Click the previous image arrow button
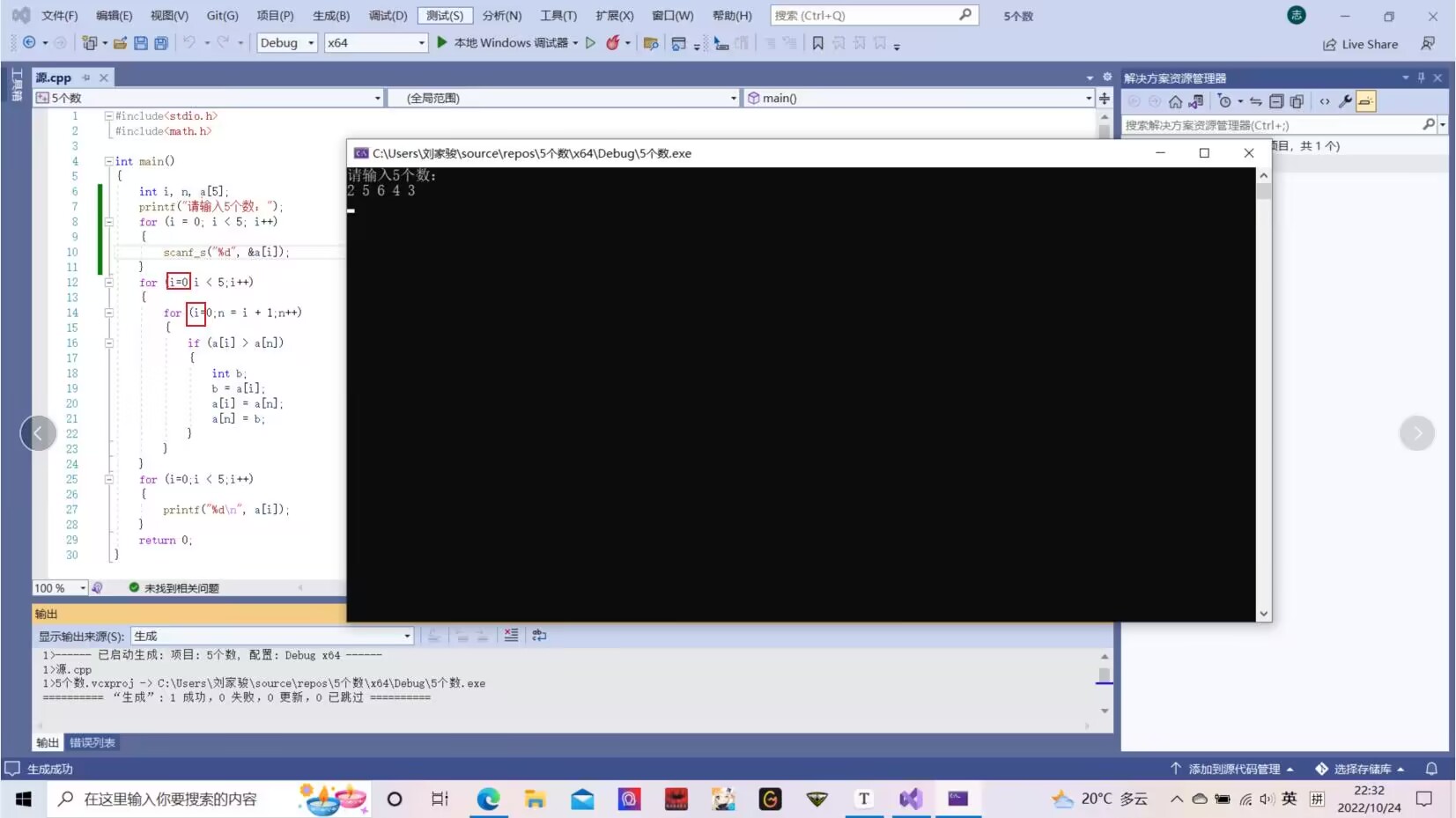 38,432
